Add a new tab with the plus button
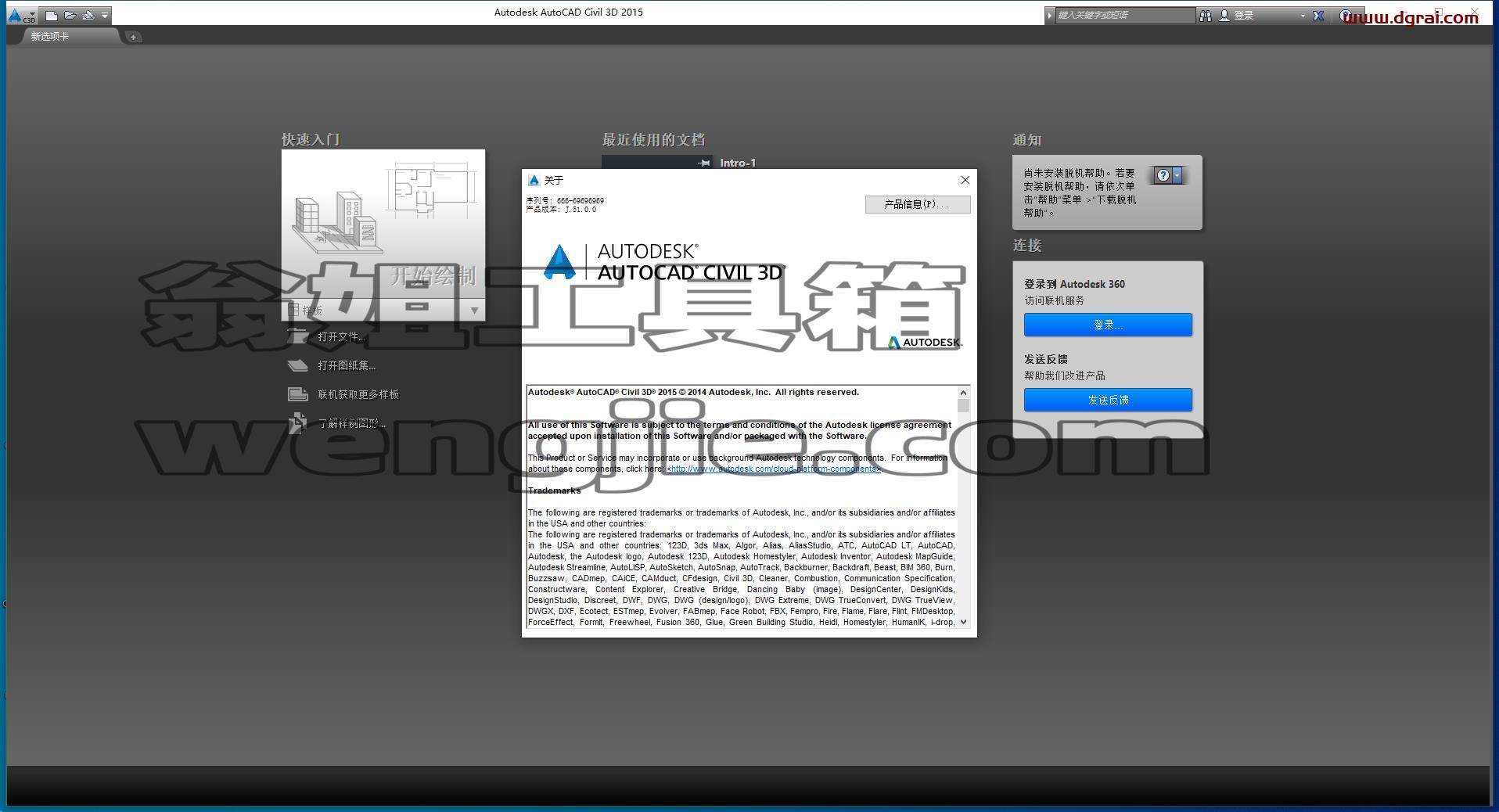Image resolution: width=1499 pixels, height=812 pixels. click(x=133, y=37)
